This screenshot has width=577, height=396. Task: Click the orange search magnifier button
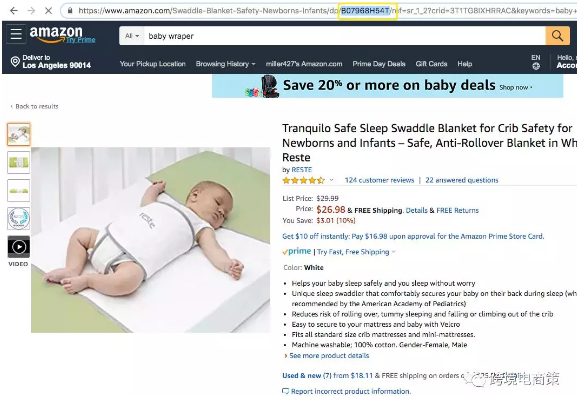(557, 36)
